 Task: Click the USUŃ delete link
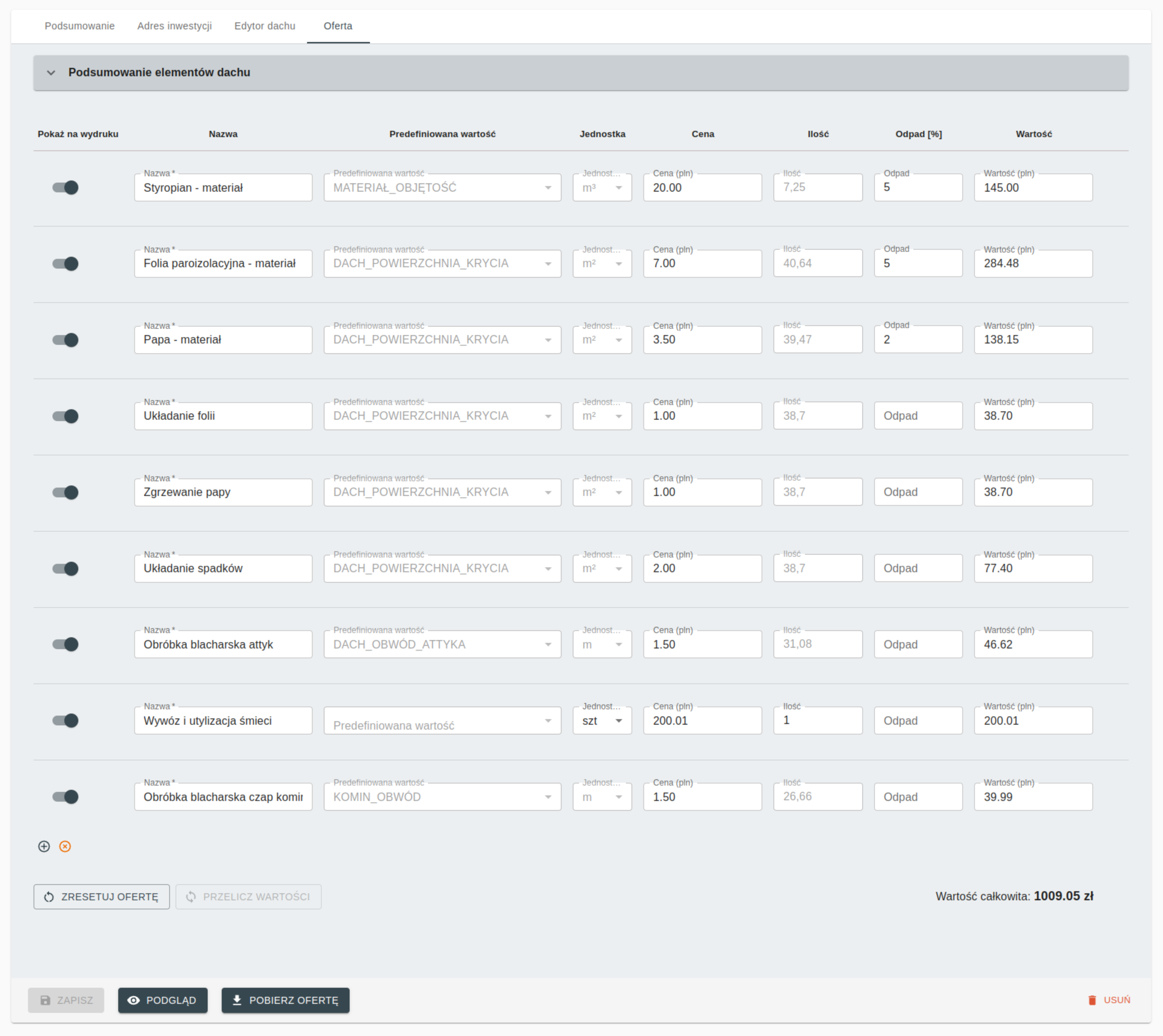pyautogui.click(x=1109, y=1000)
